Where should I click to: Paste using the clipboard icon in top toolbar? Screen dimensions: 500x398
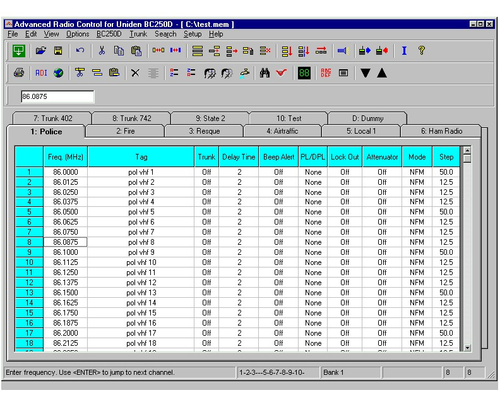point(136,51)
